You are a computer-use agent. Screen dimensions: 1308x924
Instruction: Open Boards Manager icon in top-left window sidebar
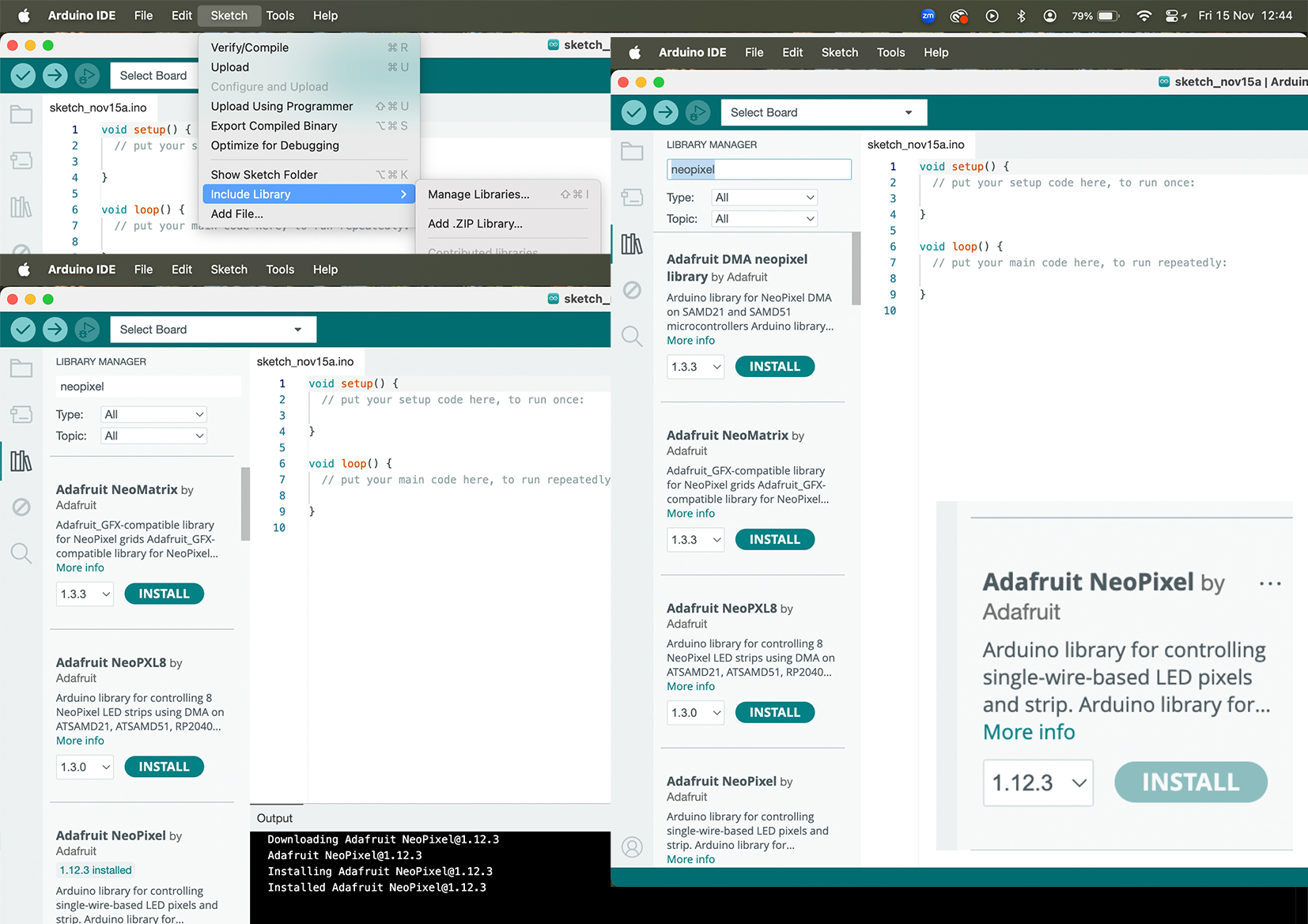point(21,160)
